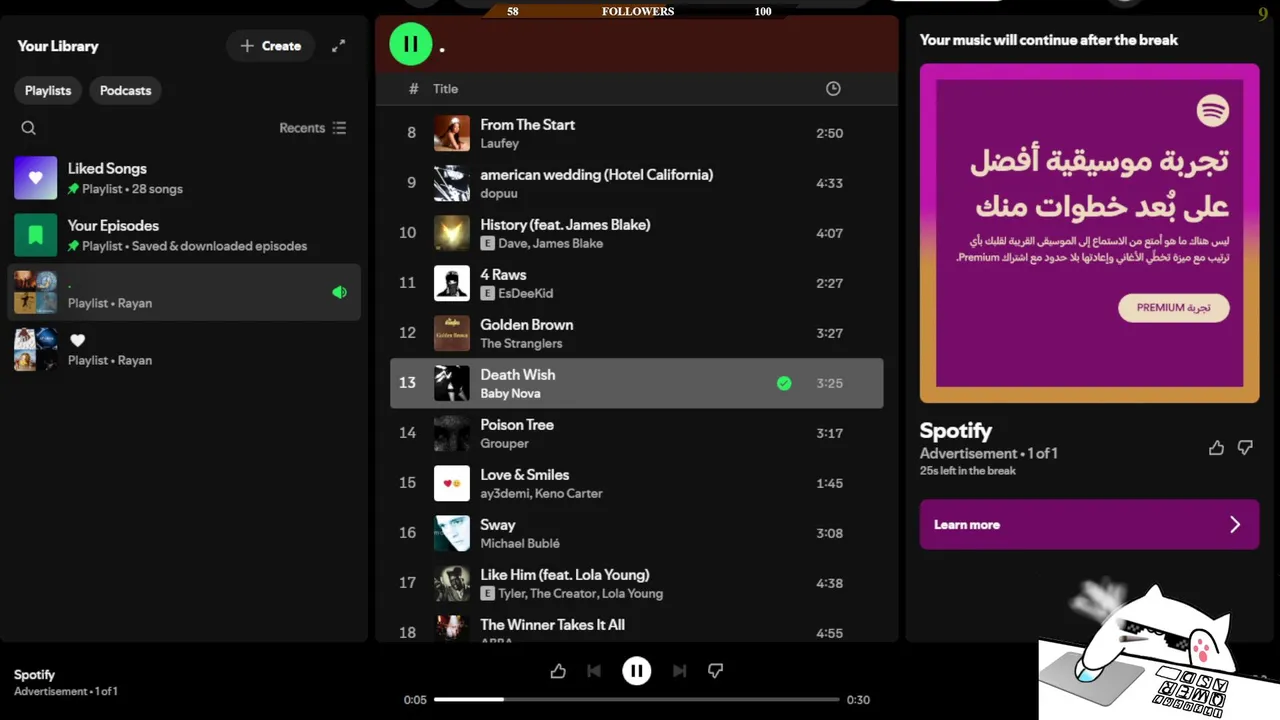Screen dimensions: 1280x720
Task: Click thumbs down beside Spotify advertisement panel
Action: point(1245,448)
